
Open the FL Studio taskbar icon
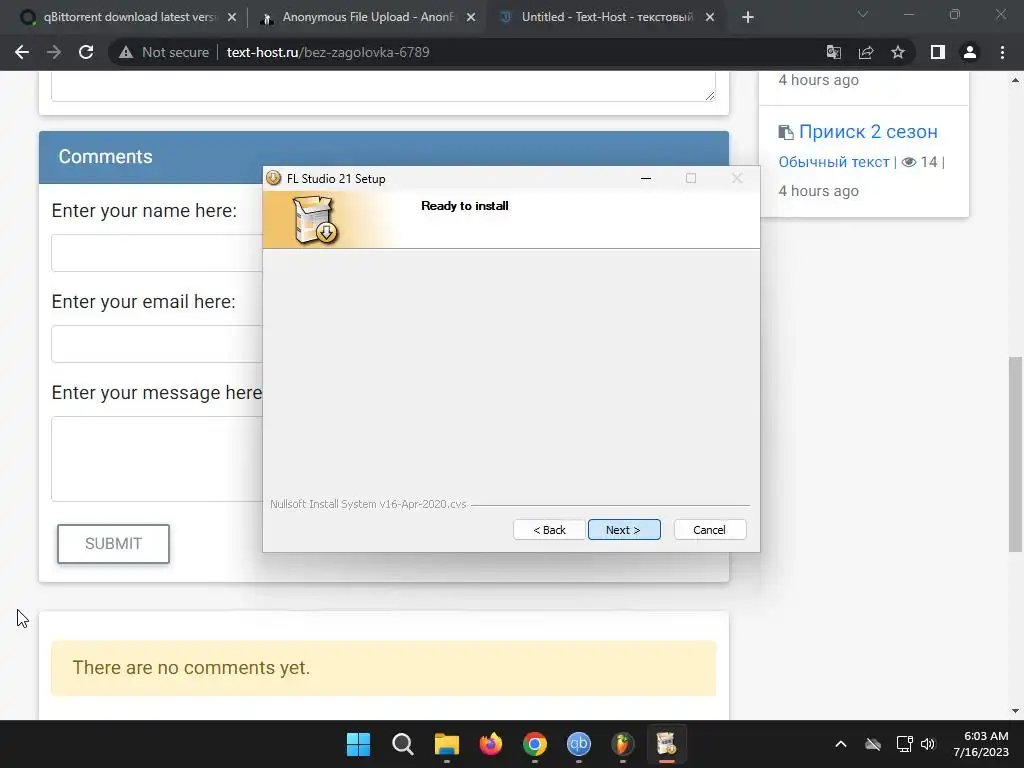622,744
